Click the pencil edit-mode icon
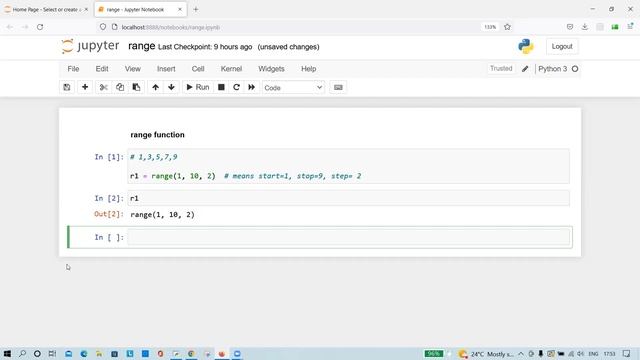The image size is (640, 360). [525, 69]
